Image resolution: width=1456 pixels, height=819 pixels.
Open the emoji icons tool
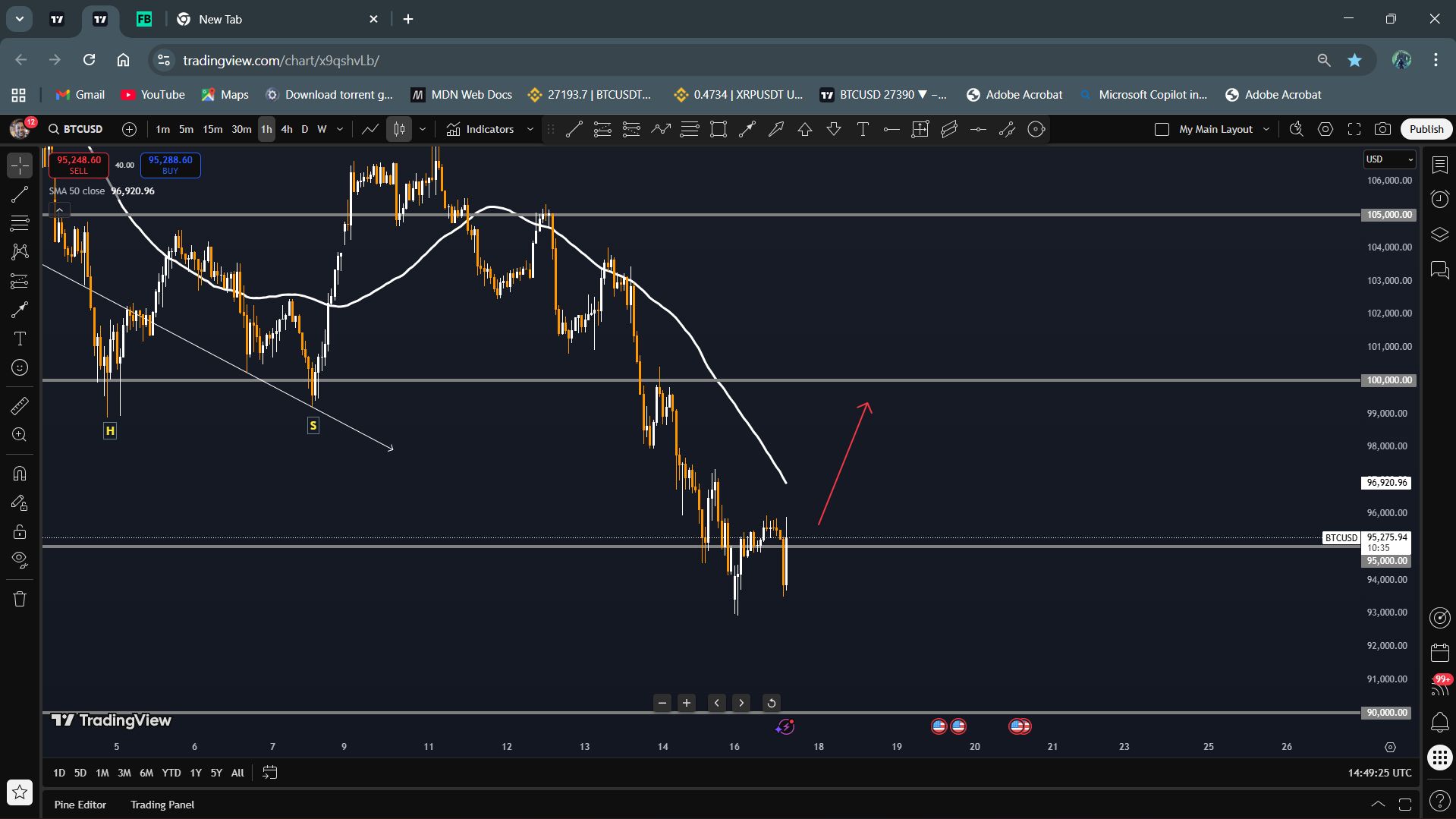click(20, 368)
